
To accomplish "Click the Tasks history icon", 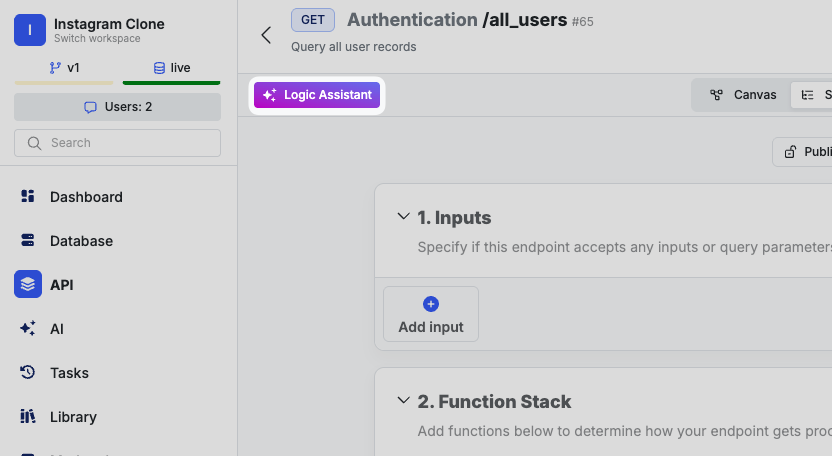I will click(x=28, y=373).
